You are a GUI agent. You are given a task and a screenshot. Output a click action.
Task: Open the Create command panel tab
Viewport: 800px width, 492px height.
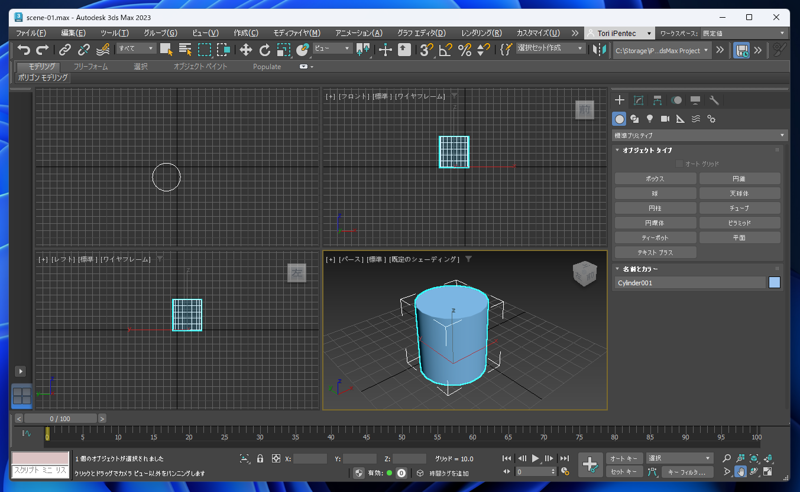coord(619,100)
